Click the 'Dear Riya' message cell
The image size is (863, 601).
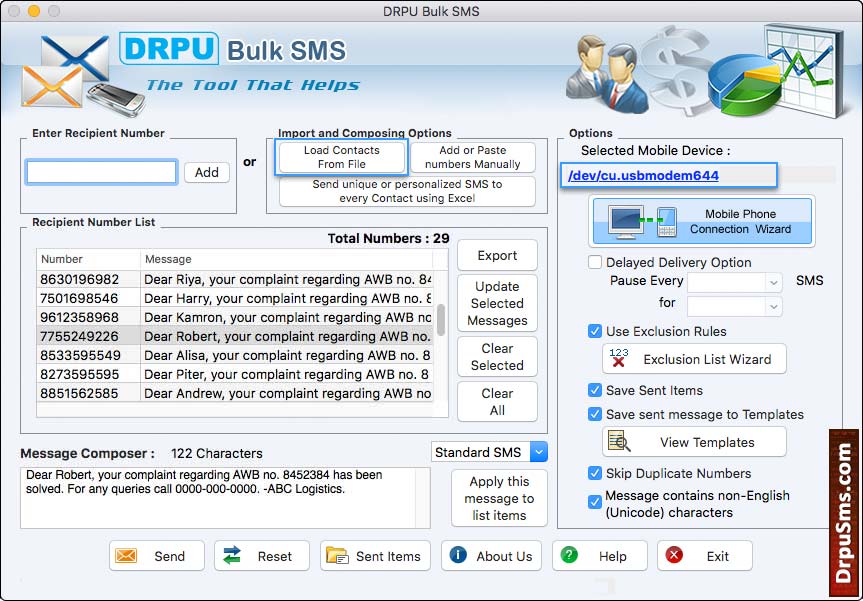(x=287, y=279)
